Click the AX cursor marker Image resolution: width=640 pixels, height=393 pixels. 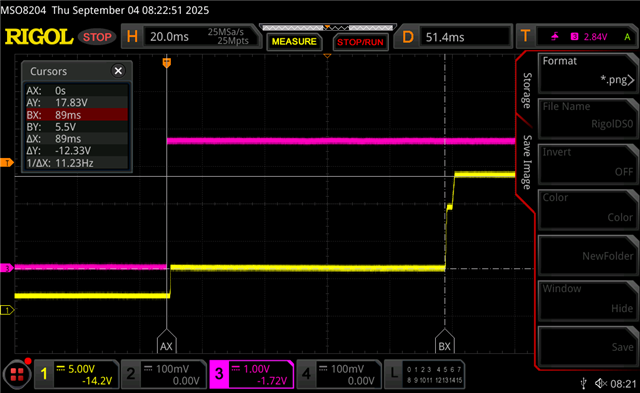point(166,342)
